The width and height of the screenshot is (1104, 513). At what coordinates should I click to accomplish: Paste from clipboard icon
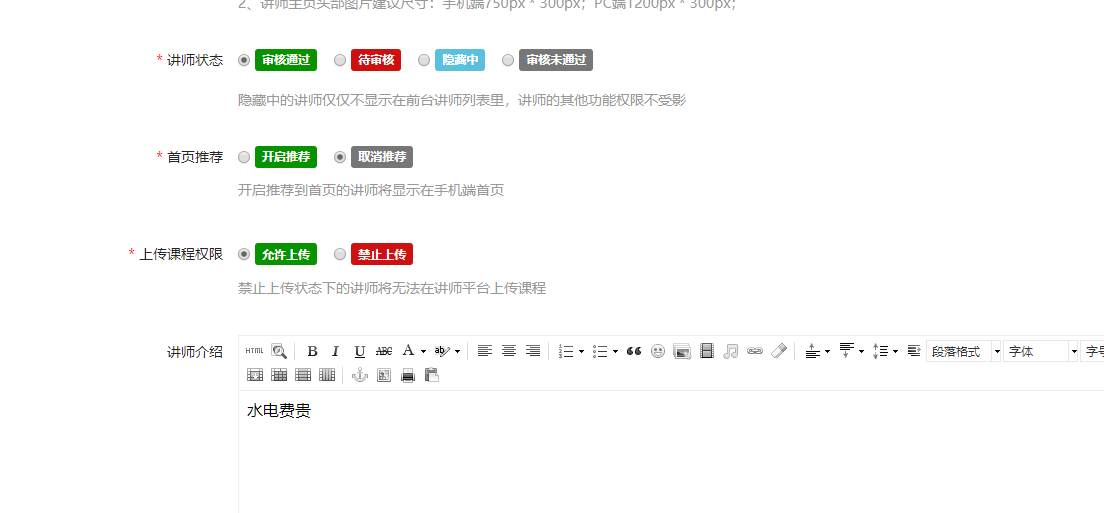[432, 375]
